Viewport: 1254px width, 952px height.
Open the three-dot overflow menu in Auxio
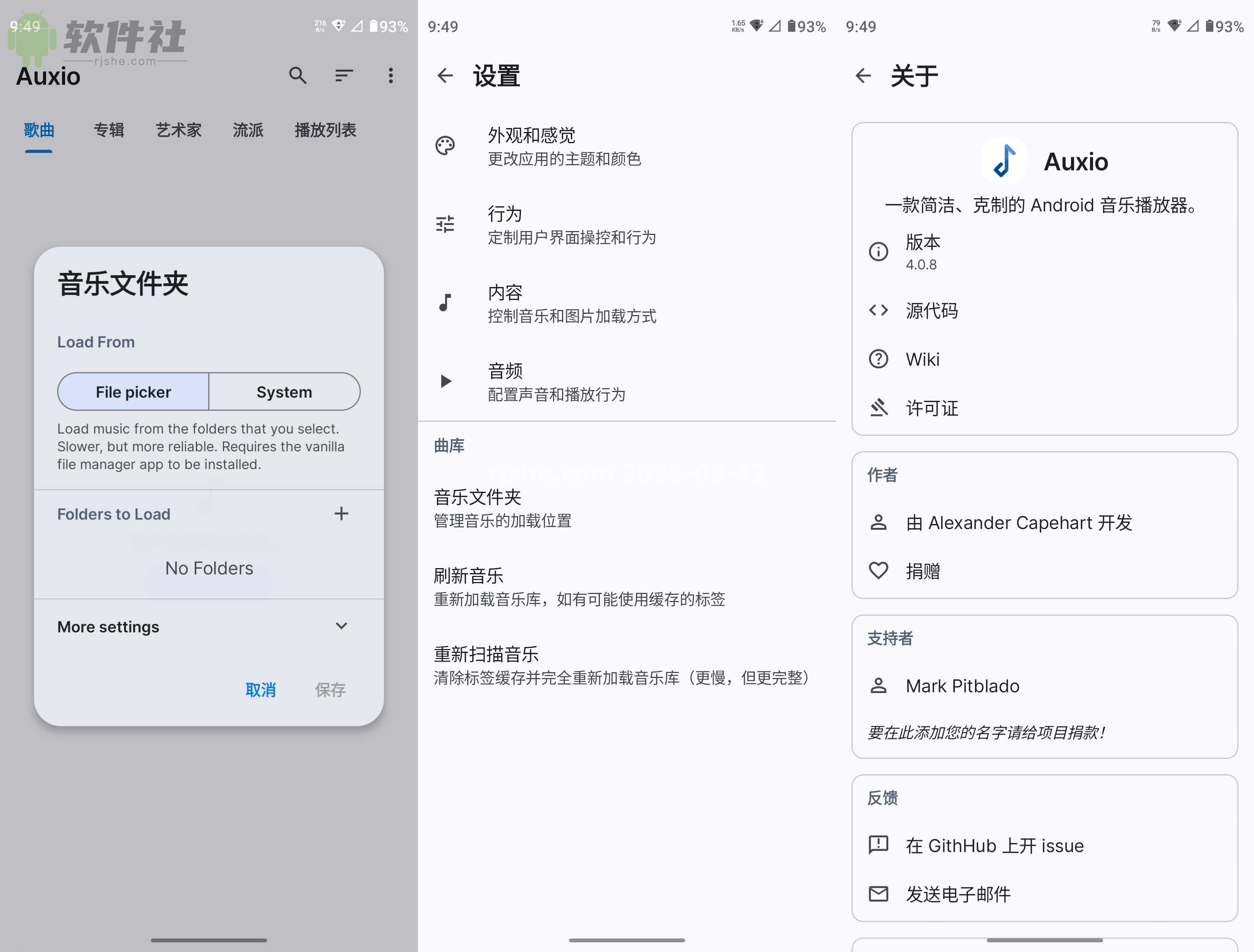391,75
